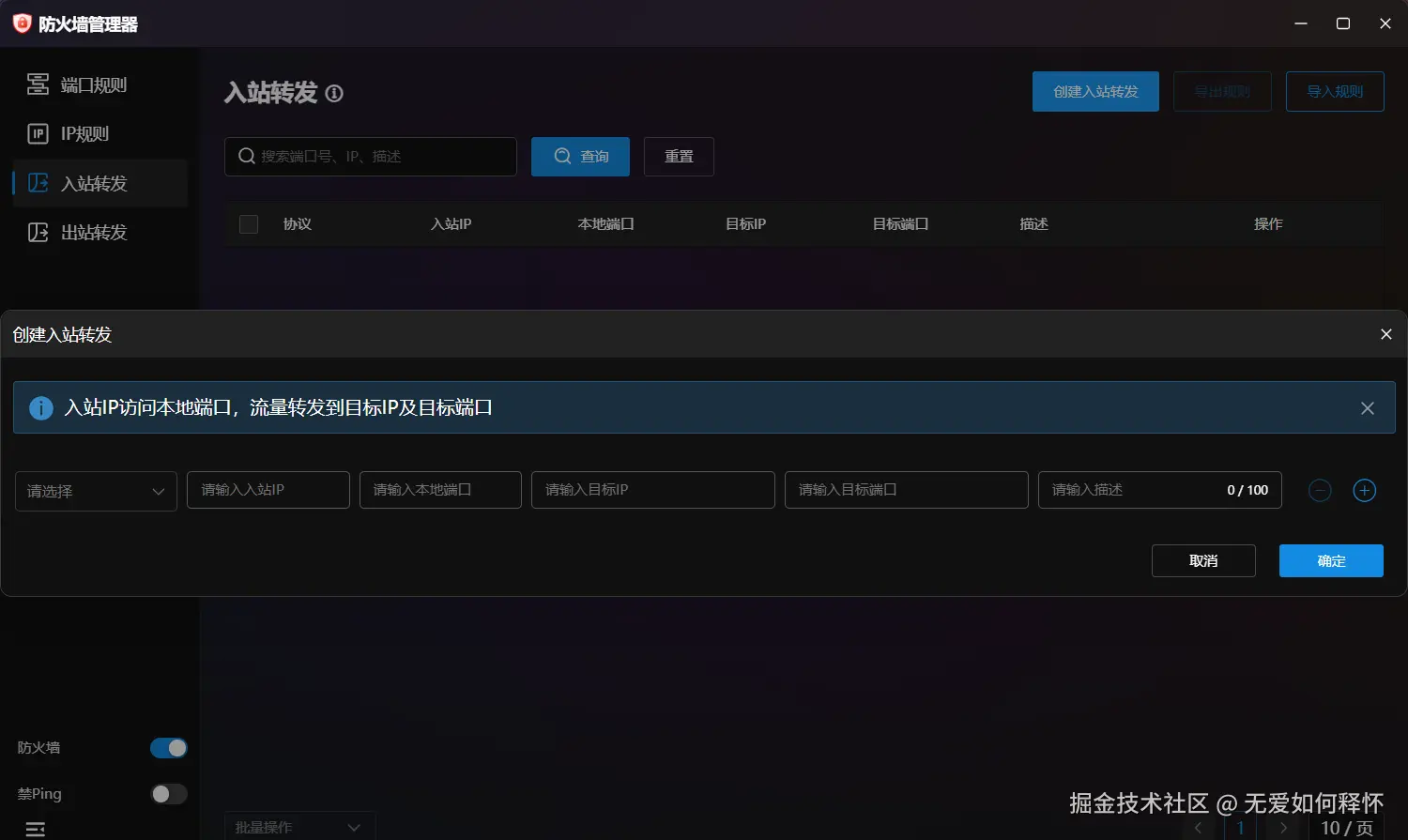Click 取消 in the dialog
This screenshot has width=1408, height=840.
pyautogui.click(x=1203, y=560)
